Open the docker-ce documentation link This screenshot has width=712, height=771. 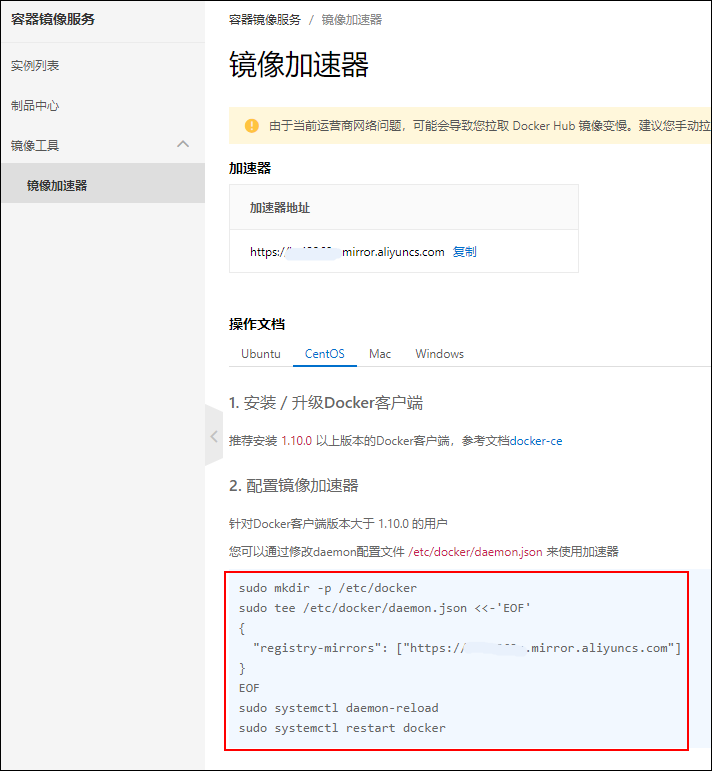[535, 441]
